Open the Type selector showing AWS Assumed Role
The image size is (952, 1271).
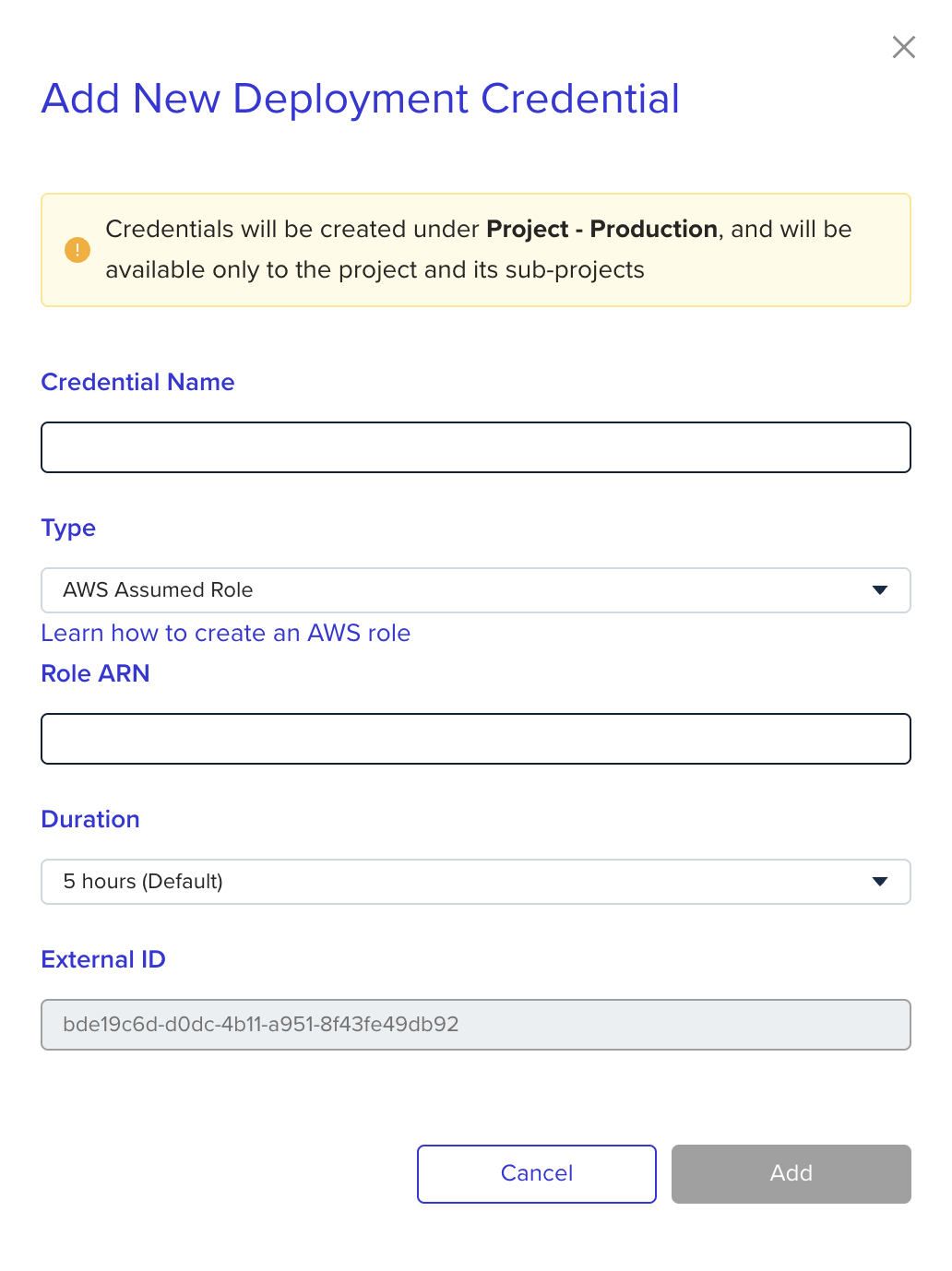(461, 590)
